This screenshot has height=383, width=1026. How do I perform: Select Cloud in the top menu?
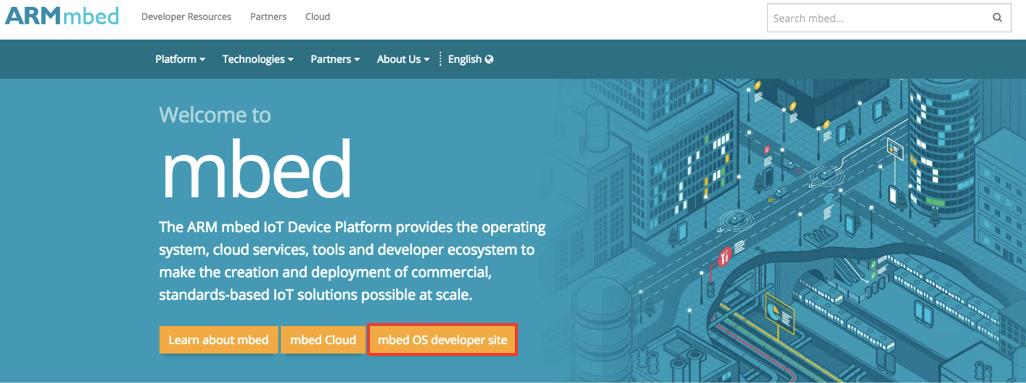coord(317,16)
